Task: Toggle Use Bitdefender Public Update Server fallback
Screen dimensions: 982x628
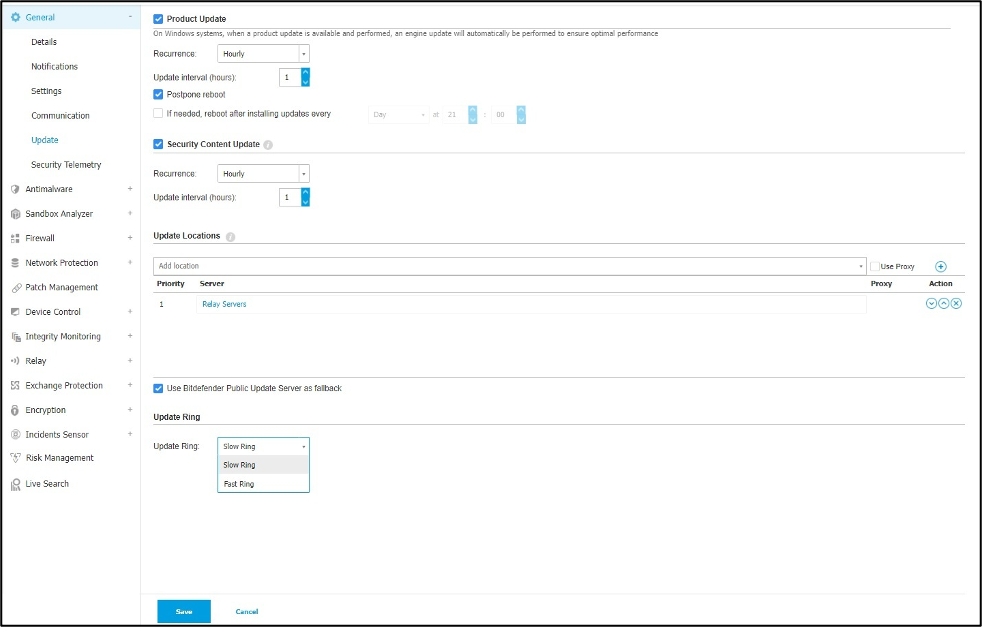Action: point(158,388)
